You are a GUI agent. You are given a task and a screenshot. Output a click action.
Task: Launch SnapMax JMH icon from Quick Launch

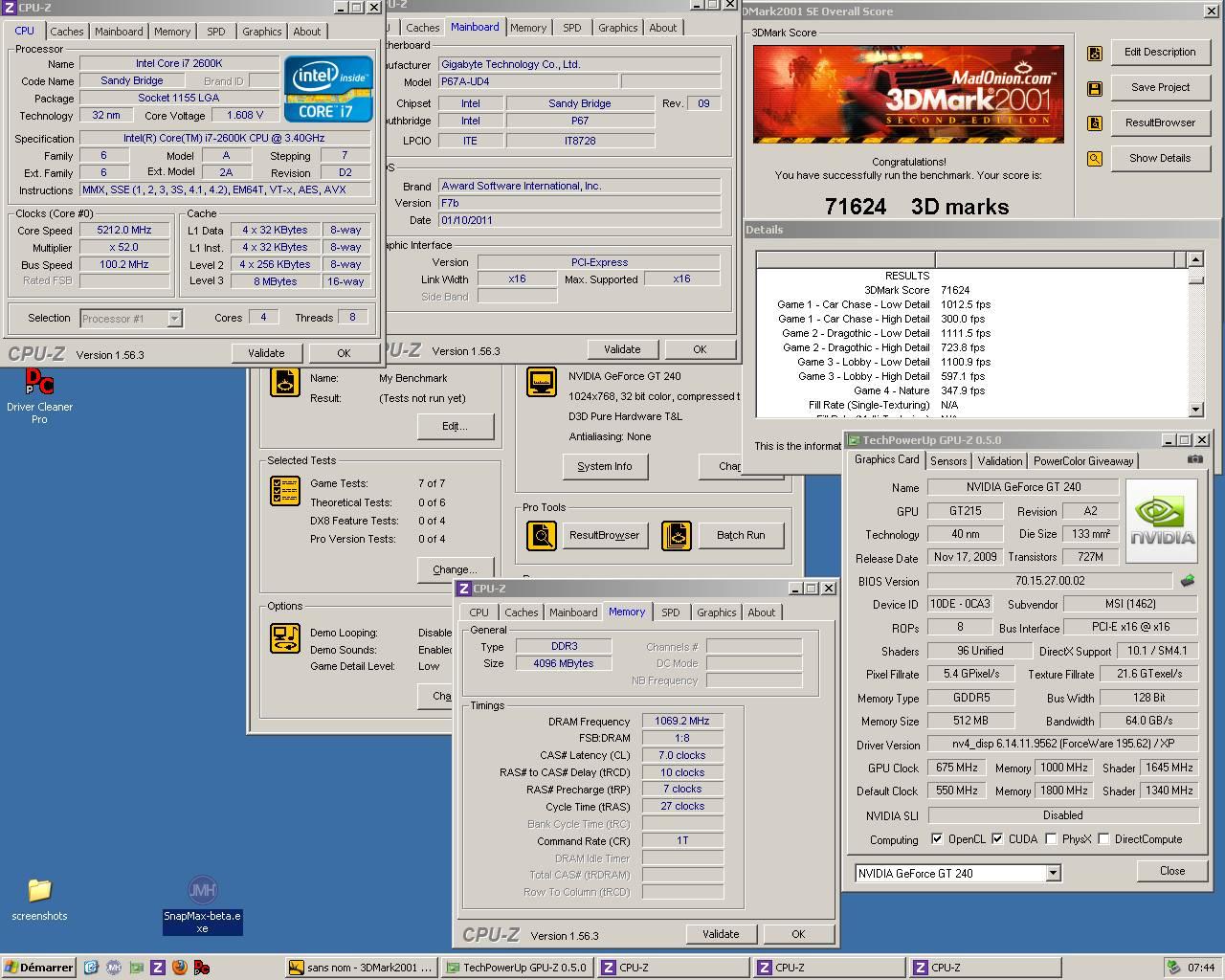pyautogui.click(x=114, y=968)
